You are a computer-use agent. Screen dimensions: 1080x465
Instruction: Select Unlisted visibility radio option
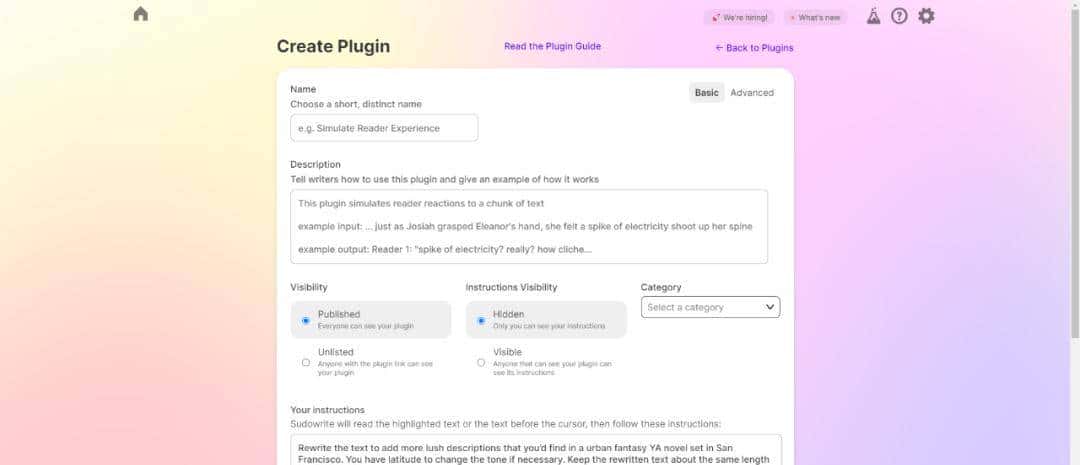(306, 362)
